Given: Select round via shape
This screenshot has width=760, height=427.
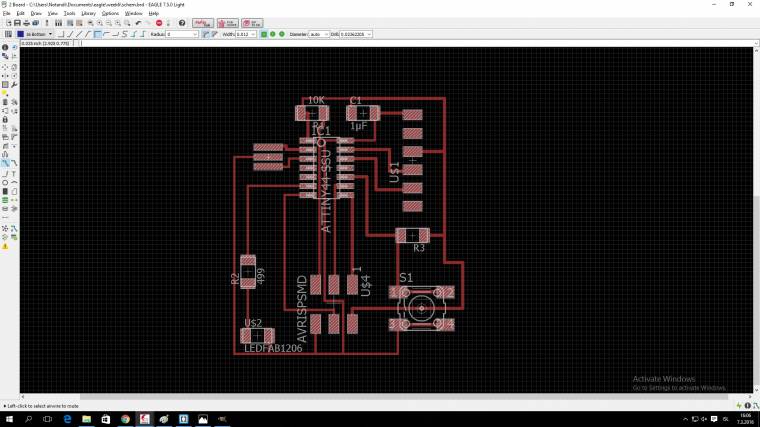Looking at the screenshot, I should [x=273, y=34].
